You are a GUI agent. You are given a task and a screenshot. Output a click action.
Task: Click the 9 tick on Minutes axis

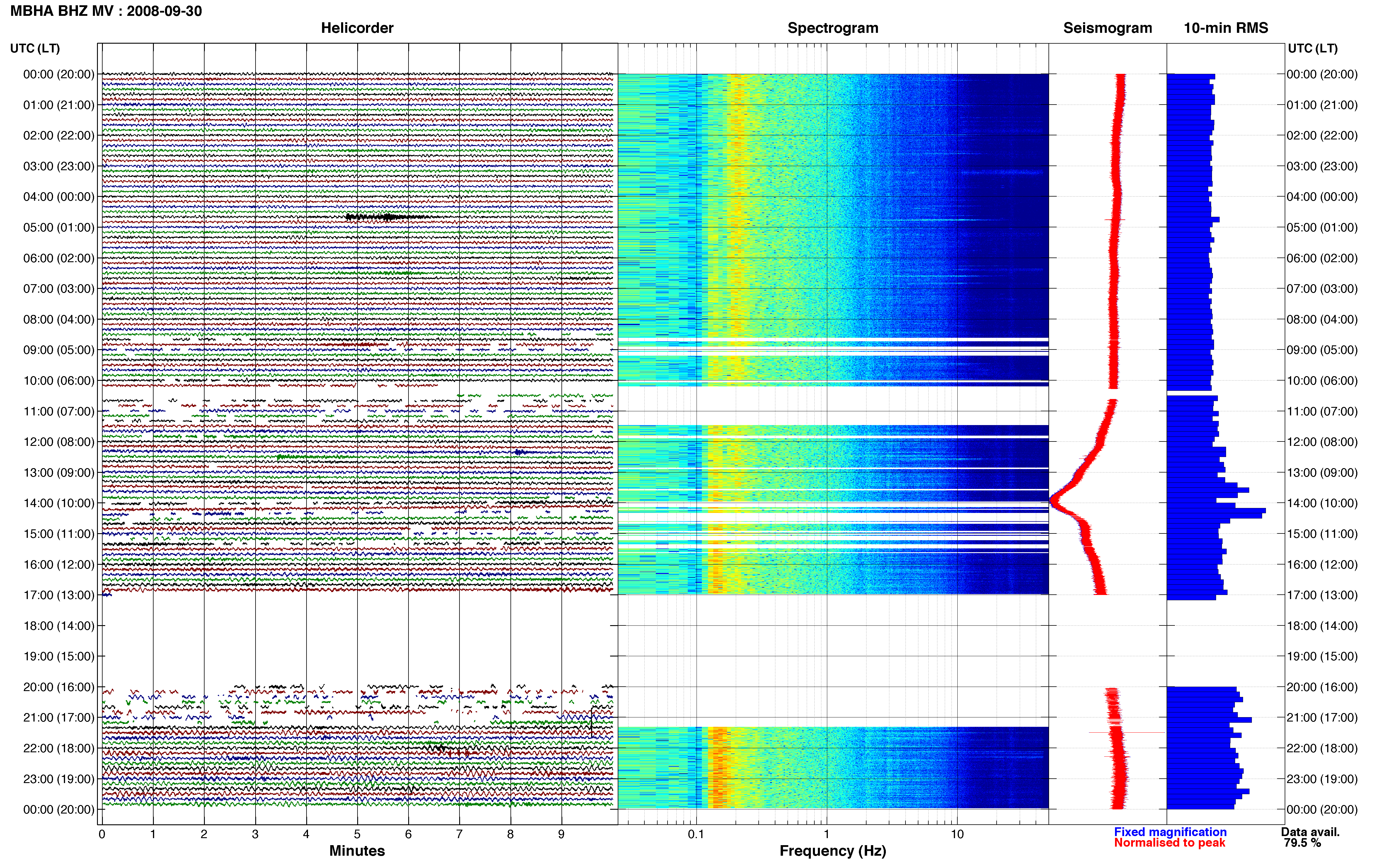561,834
